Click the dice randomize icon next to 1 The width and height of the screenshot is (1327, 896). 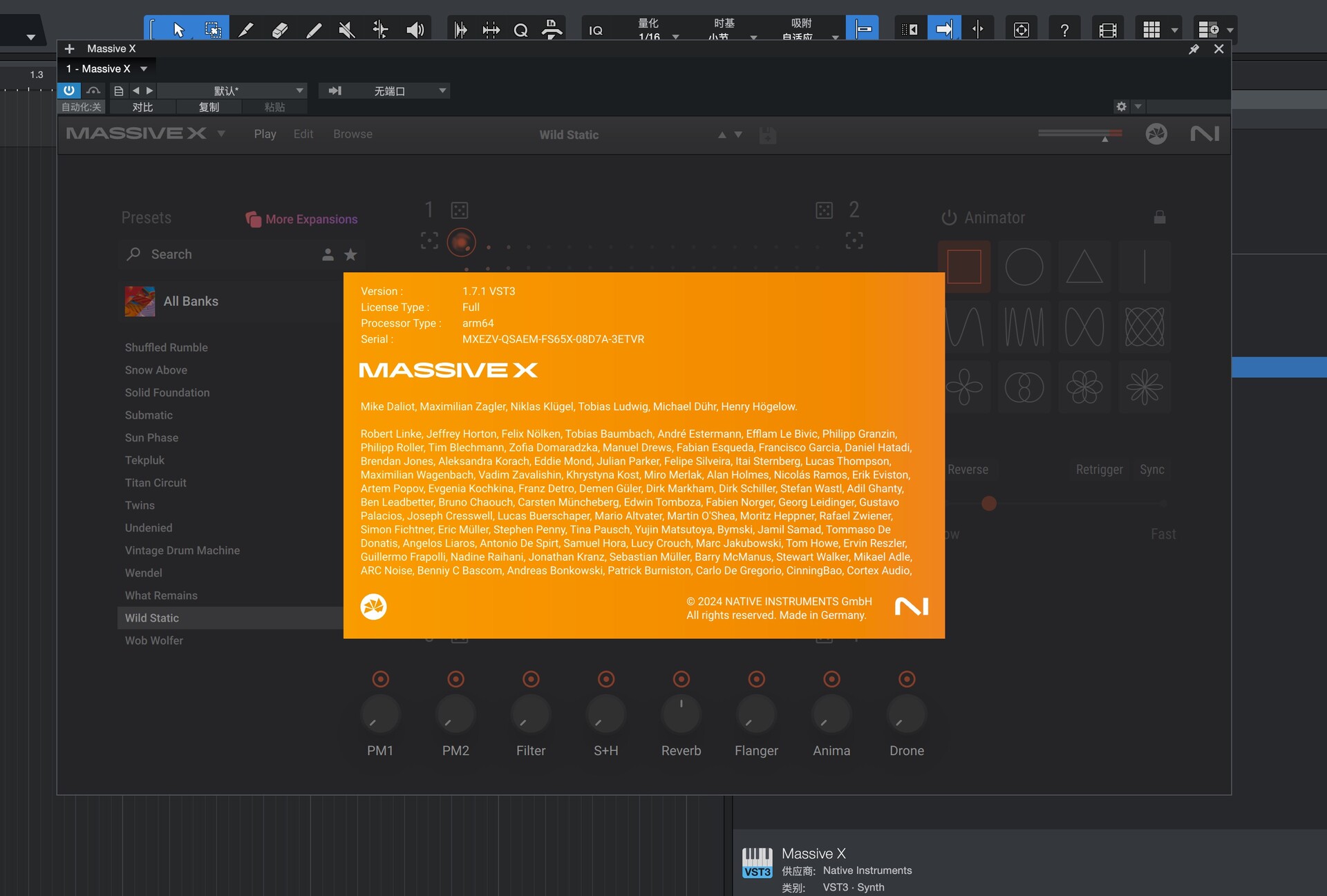tap(460, 210)
